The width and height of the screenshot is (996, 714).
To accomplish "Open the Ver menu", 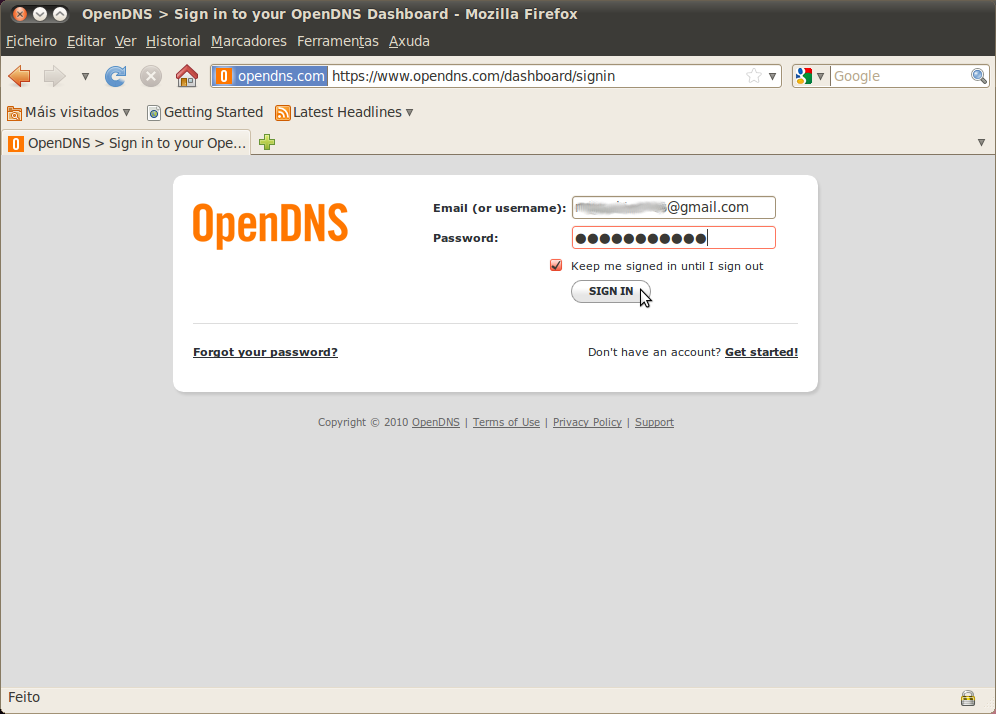I will [126, 41].
